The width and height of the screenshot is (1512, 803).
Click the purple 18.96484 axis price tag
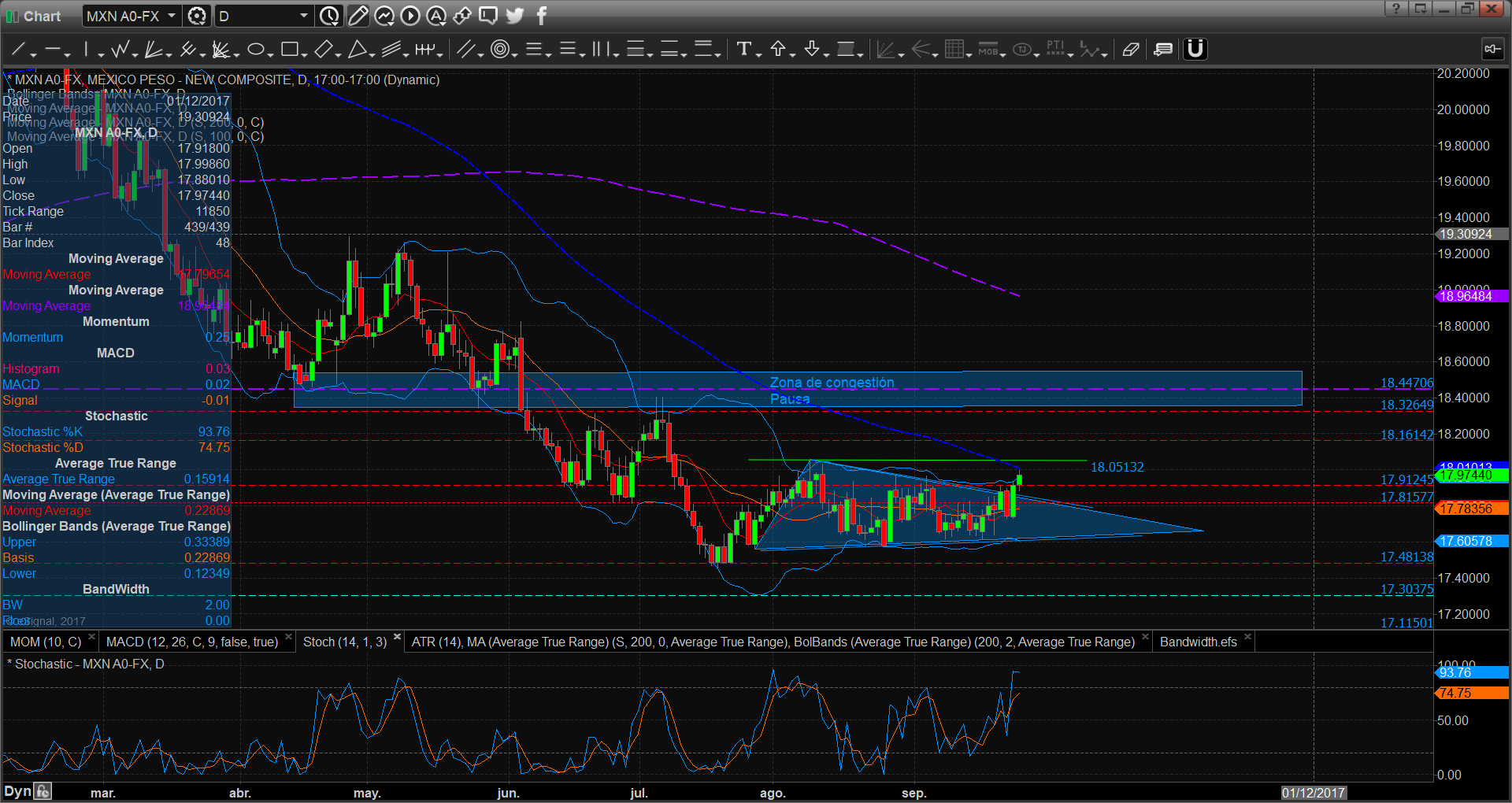(1471, 296)
